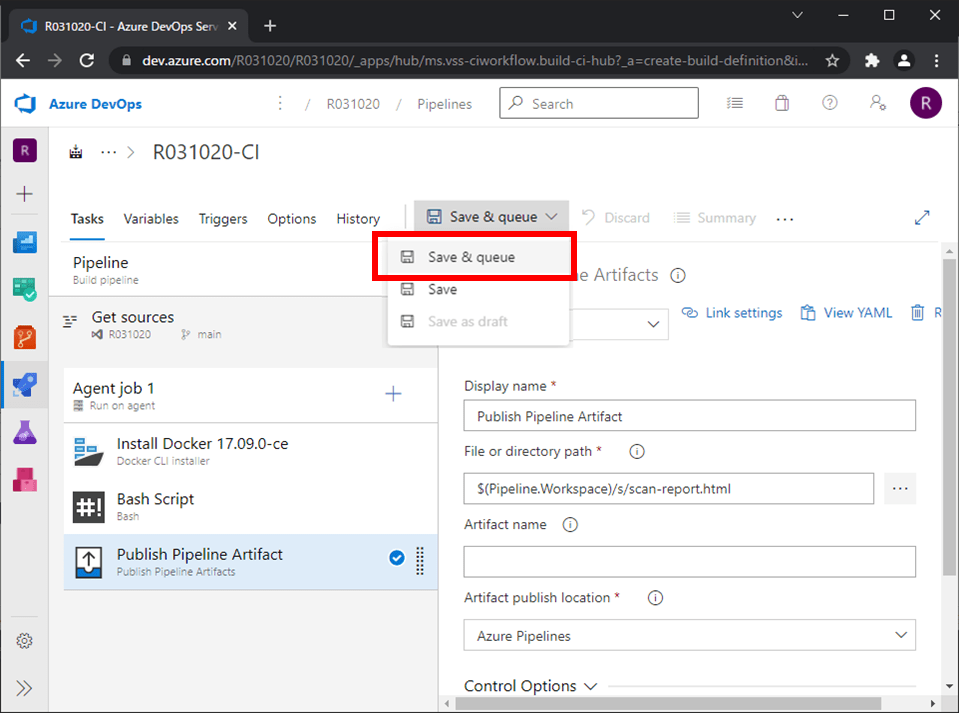Viewport: 959px width, 713px height.
Task: Open User settings icon
Action: (878, 103)
